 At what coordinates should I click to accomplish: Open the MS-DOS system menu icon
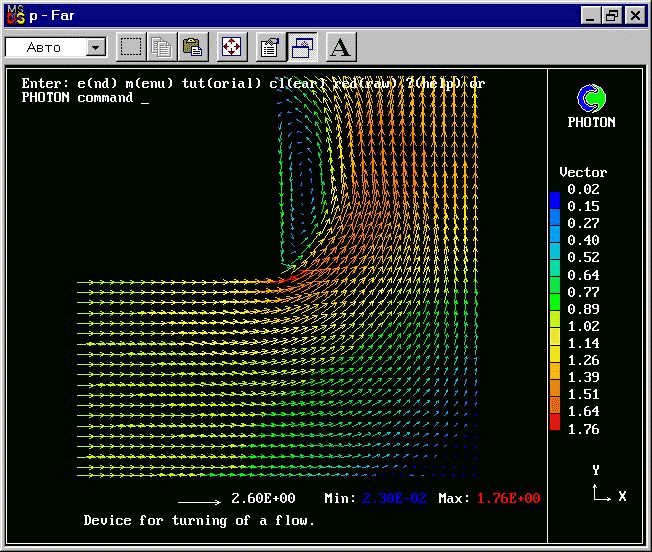click(16, 15)
